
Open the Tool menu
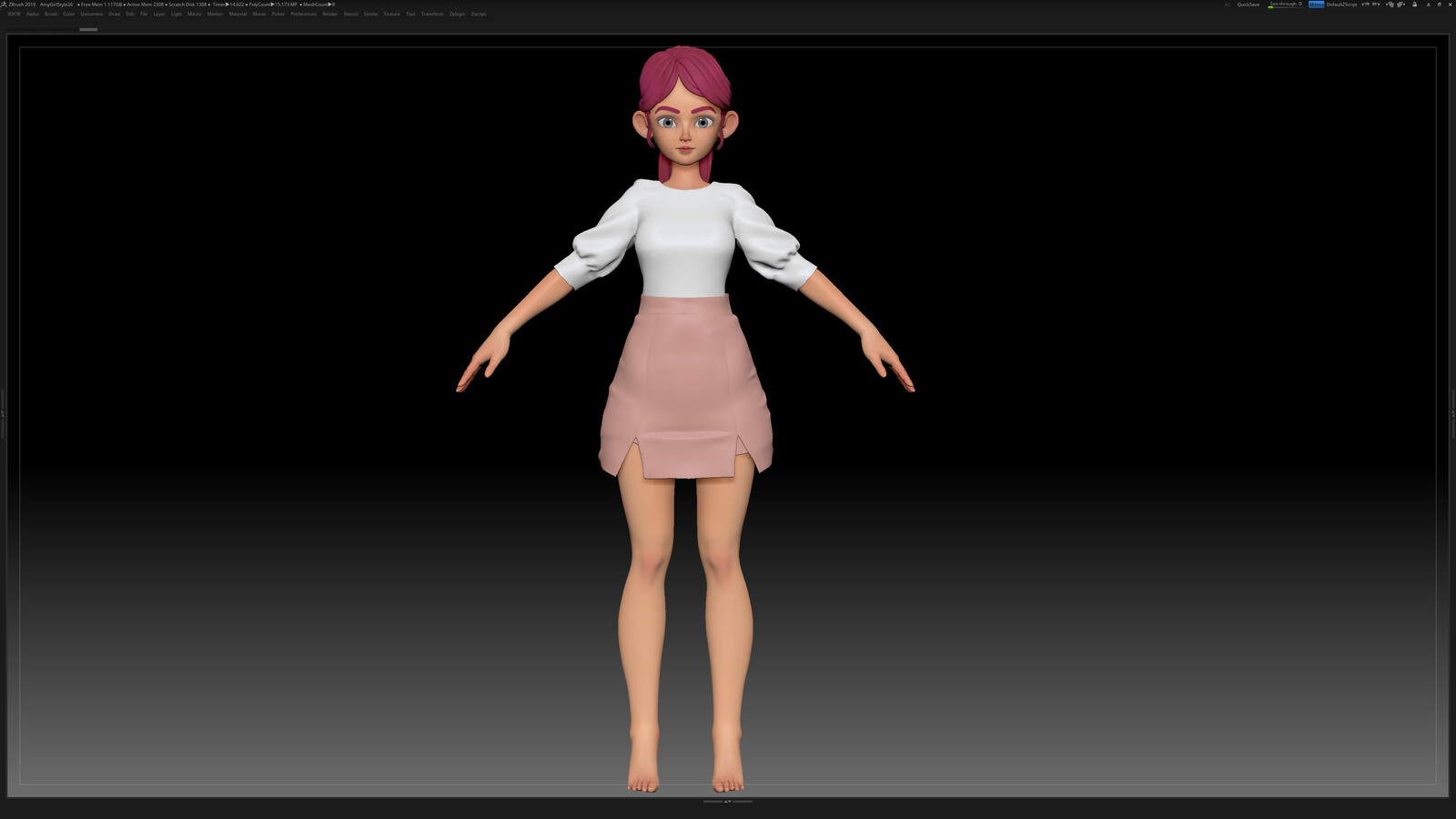click(410, 14)
